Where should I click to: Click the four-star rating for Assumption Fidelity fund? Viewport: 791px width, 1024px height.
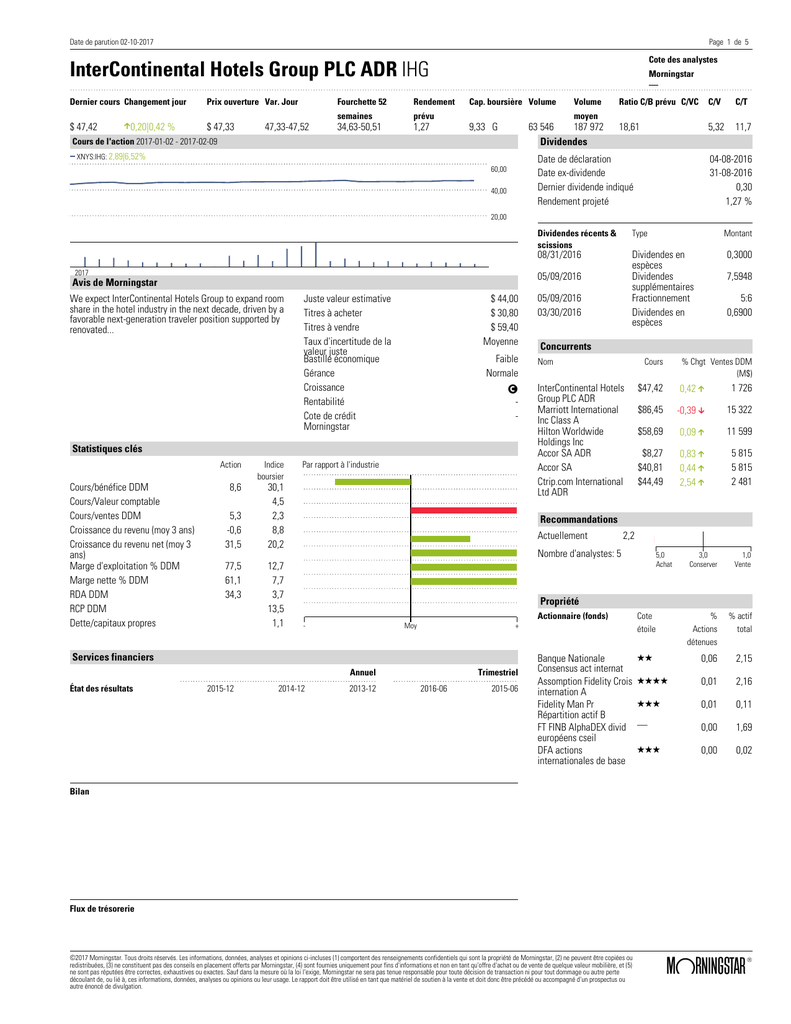pos(652,681)
